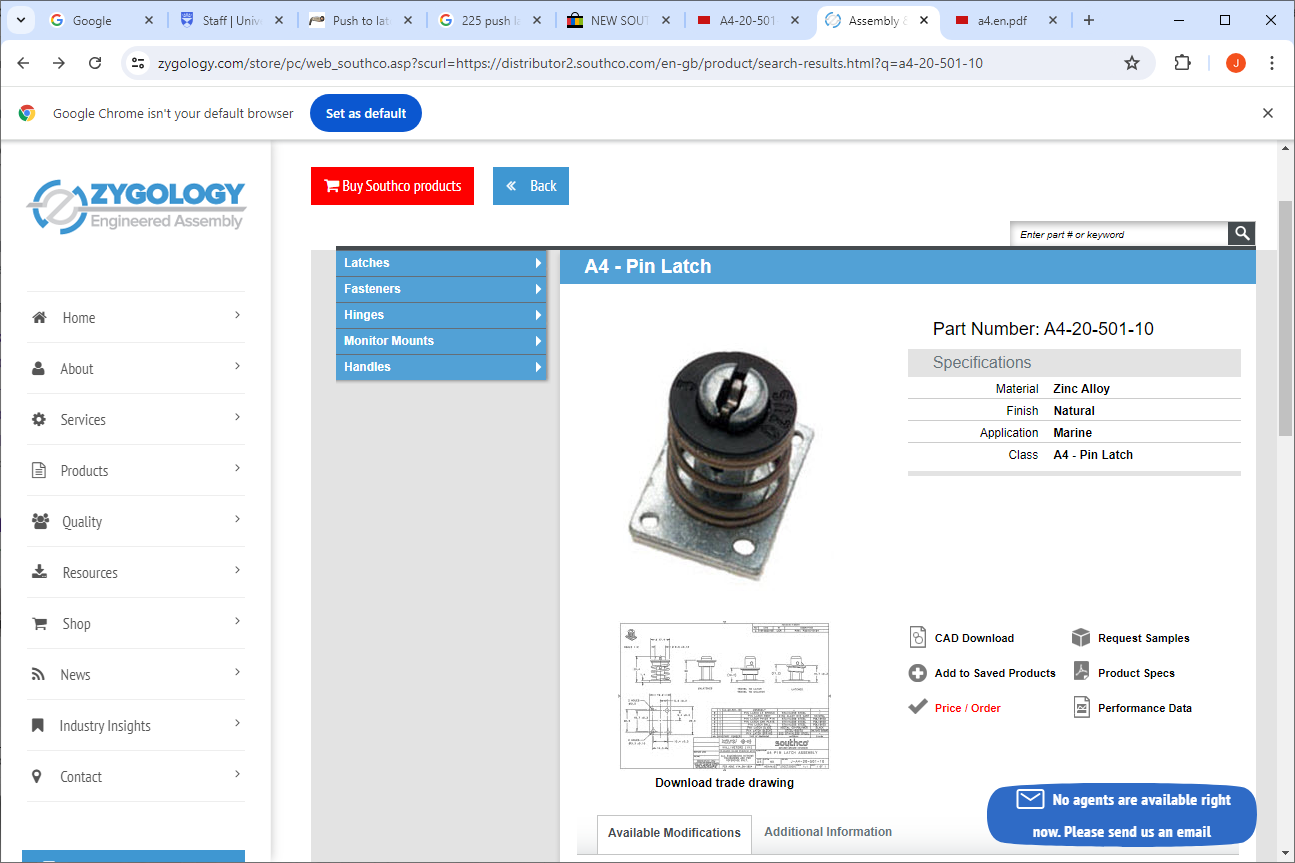Open a new browser tab
1295x863 pixels.
click(x=1089, y=20)
